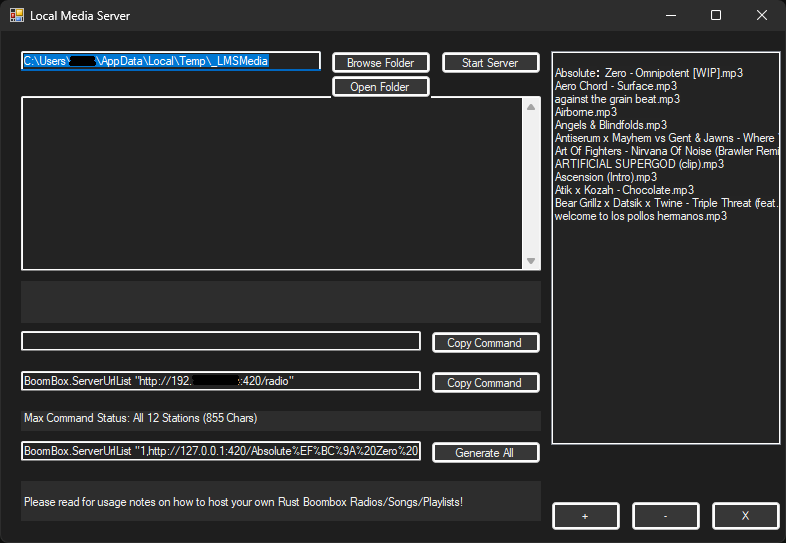This screenshot has width=786, height=543.
Task: Focus the media folder path field
Action: (170, 61)
